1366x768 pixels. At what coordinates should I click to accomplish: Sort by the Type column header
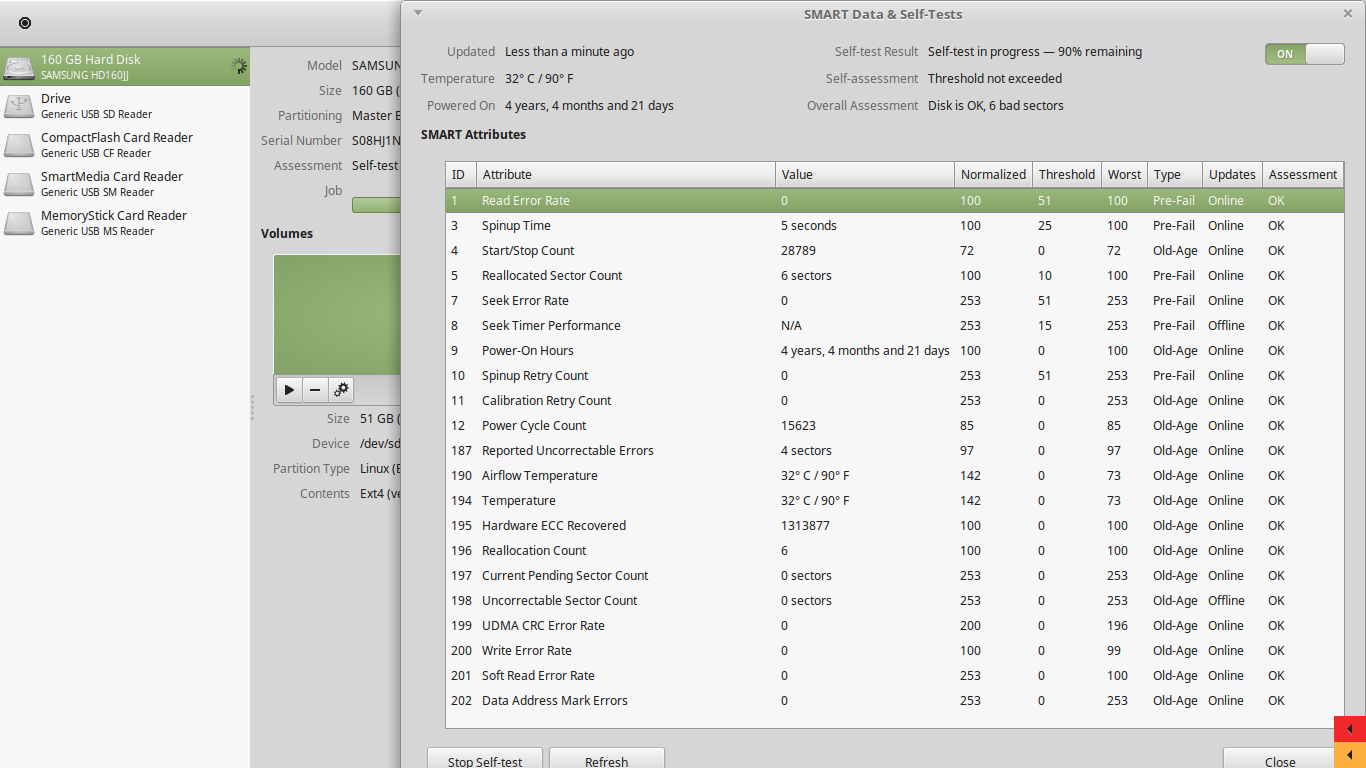(1175, 174)
